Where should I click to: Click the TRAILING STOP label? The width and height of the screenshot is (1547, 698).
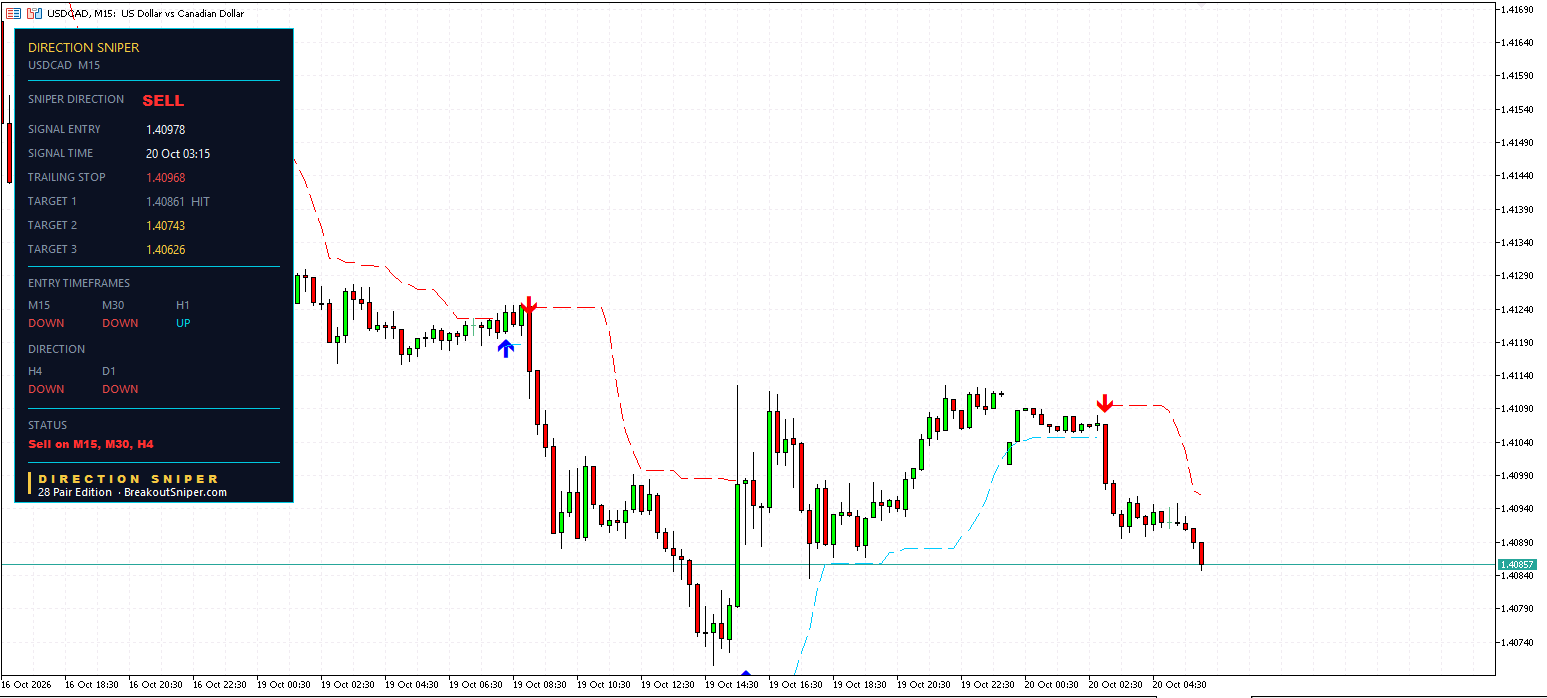[67, 178]
